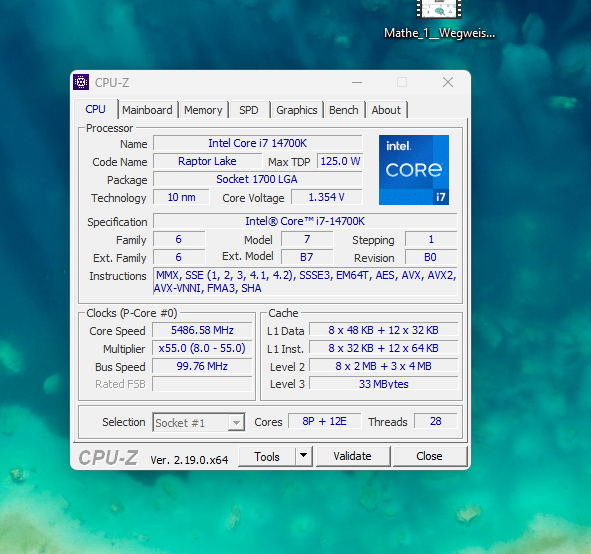
Task: Click the Close button at bottom
Action: 429,456
